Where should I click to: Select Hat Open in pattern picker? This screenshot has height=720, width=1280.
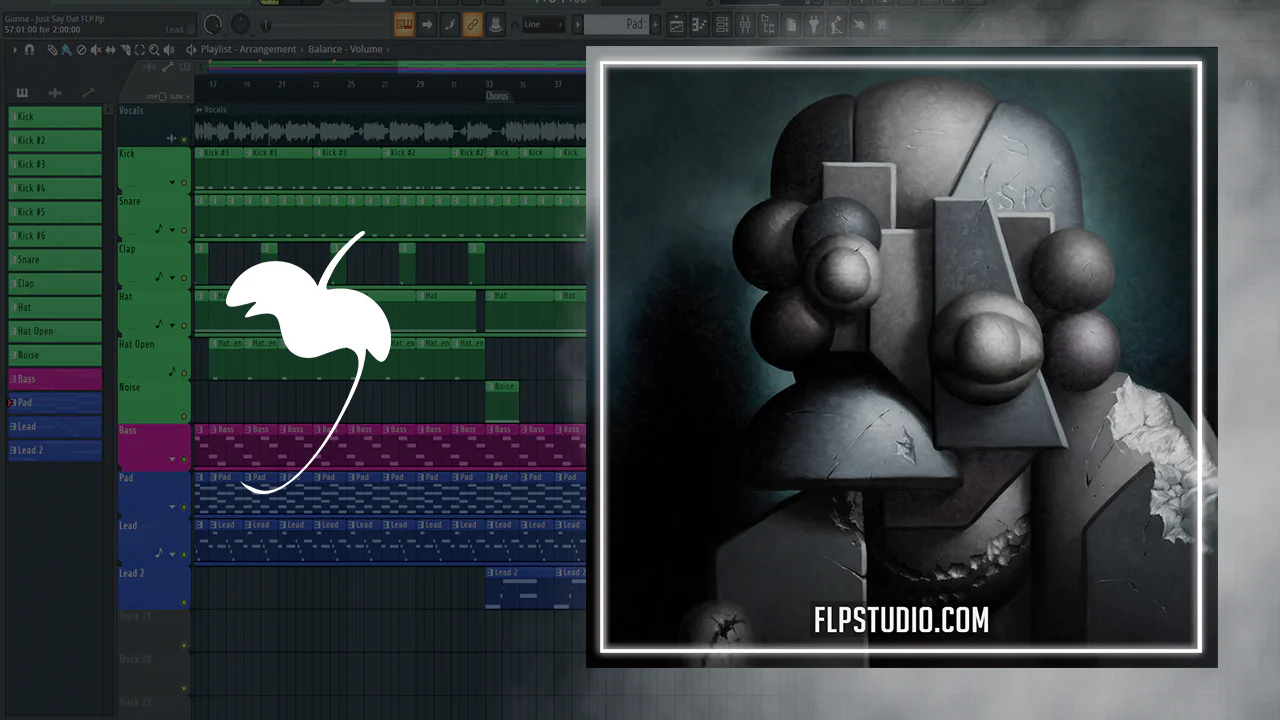[55, 331]
